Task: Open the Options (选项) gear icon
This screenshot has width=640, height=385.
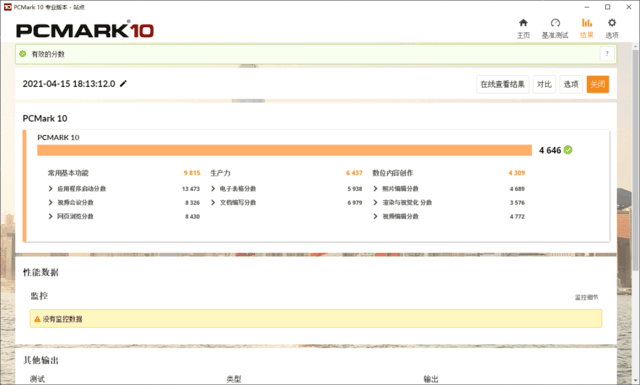Action: click(611, 23)
